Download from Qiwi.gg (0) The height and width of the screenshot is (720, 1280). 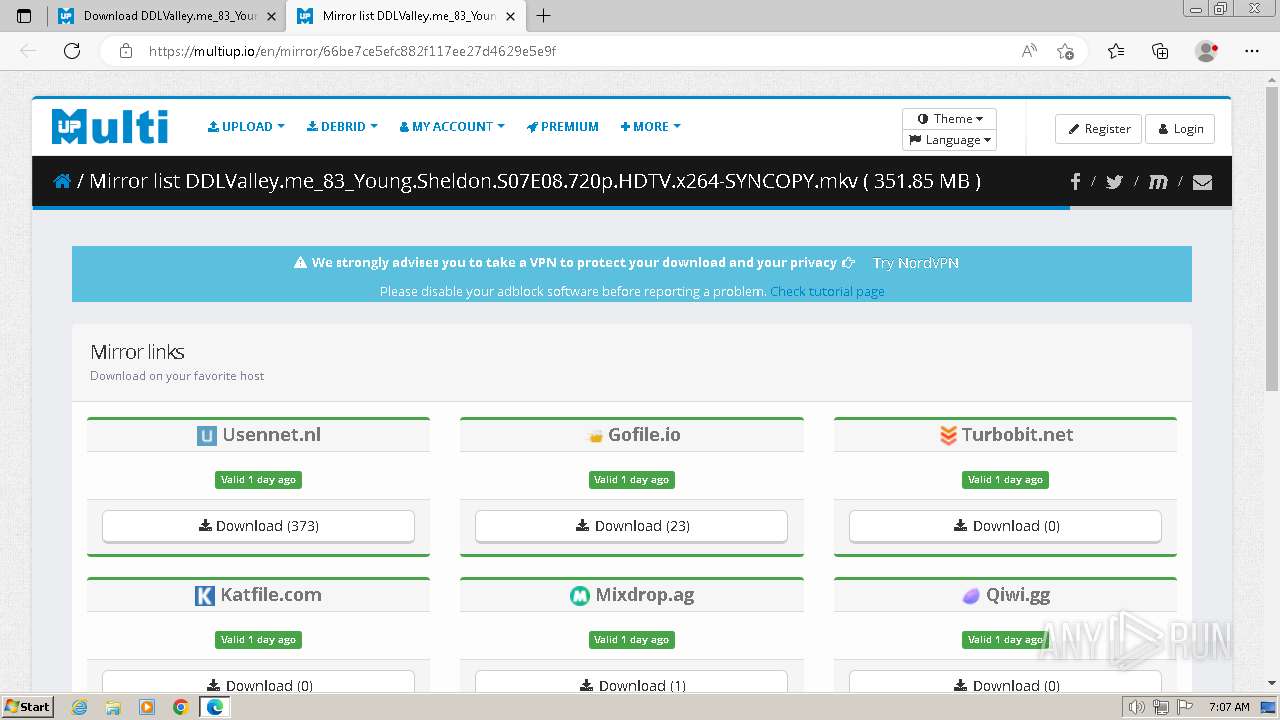[1005, 684]
